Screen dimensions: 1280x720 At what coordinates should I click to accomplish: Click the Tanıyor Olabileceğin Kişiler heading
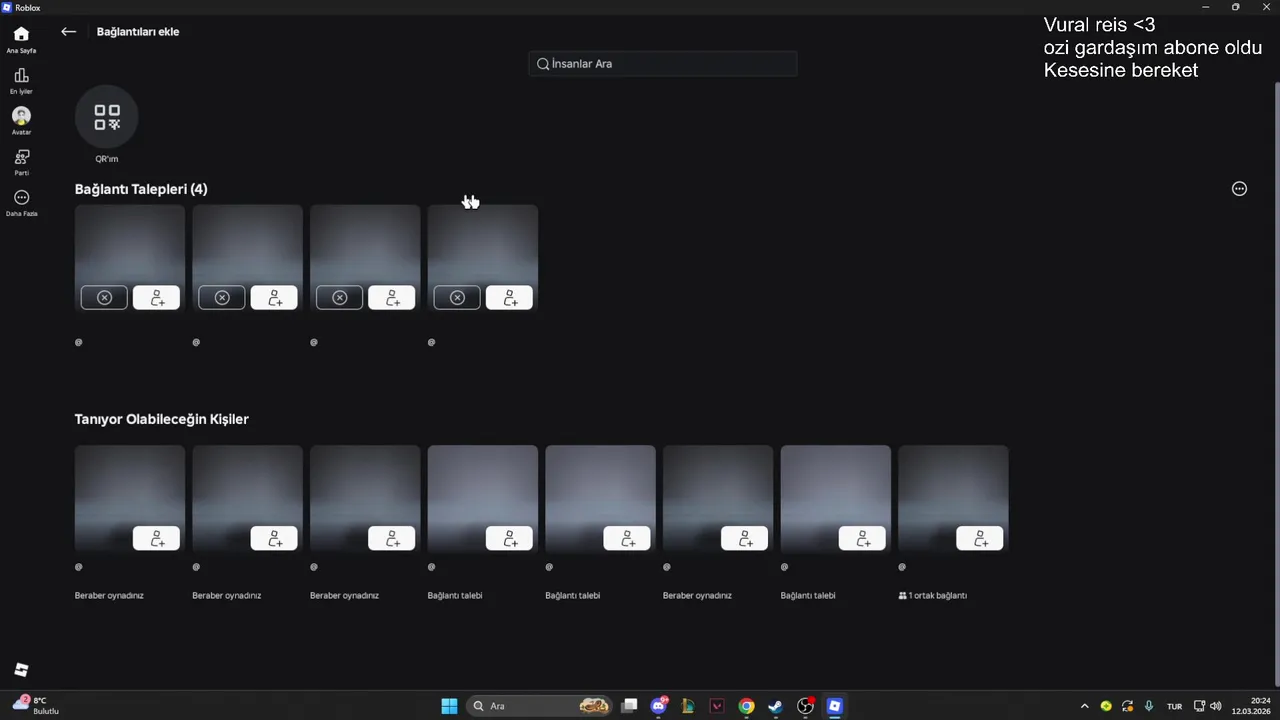click(161, 419)
